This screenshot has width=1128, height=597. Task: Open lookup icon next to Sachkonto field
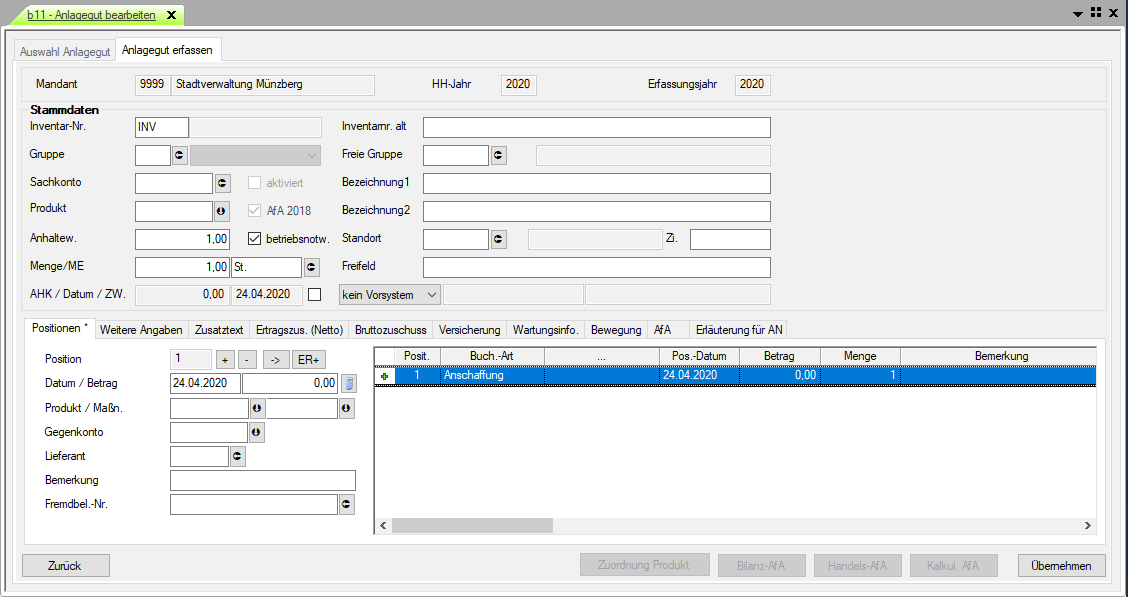[222, 183]
